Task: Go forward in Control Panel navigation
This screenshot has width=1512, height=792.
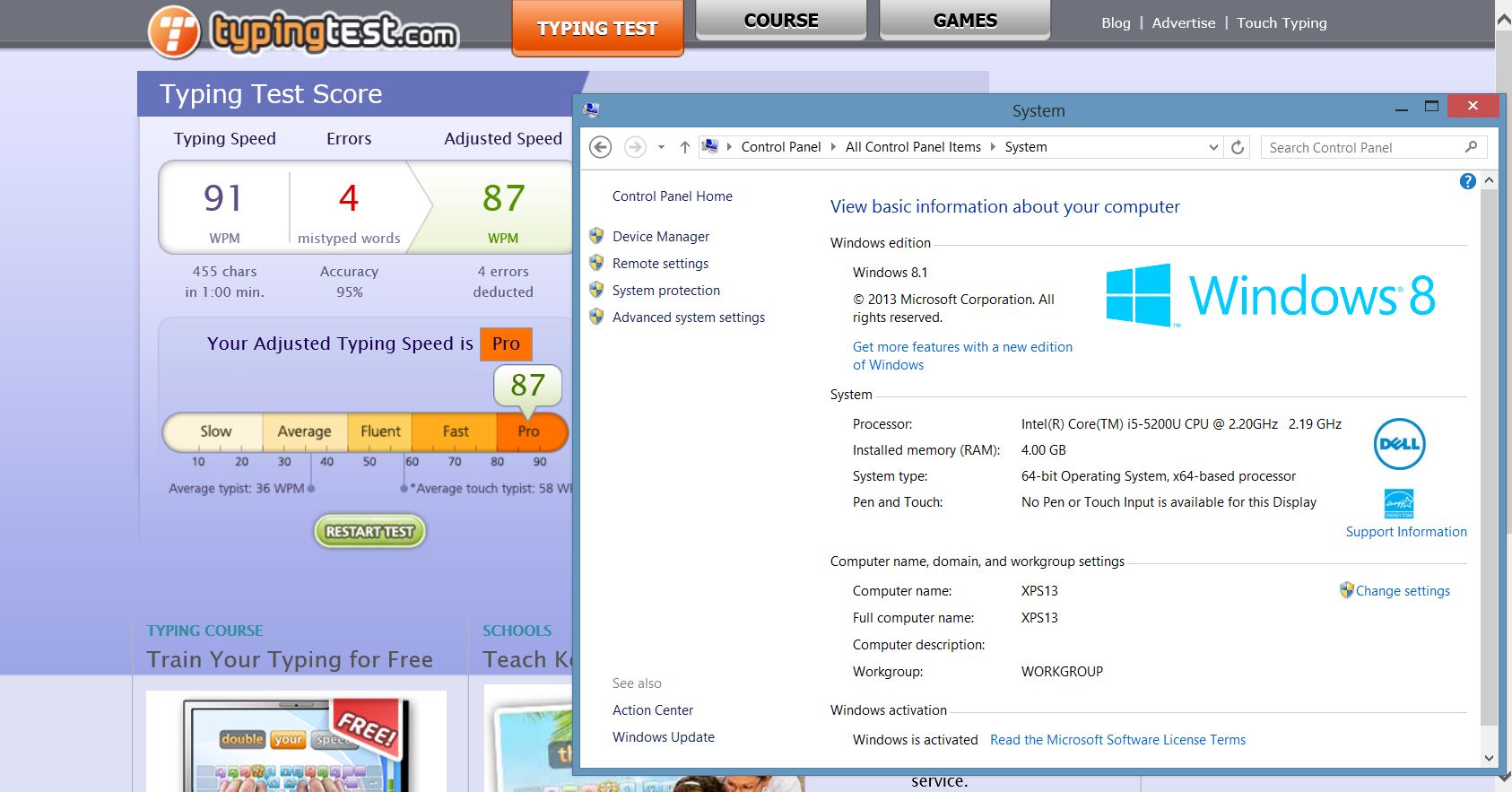Action: [635, 147]
